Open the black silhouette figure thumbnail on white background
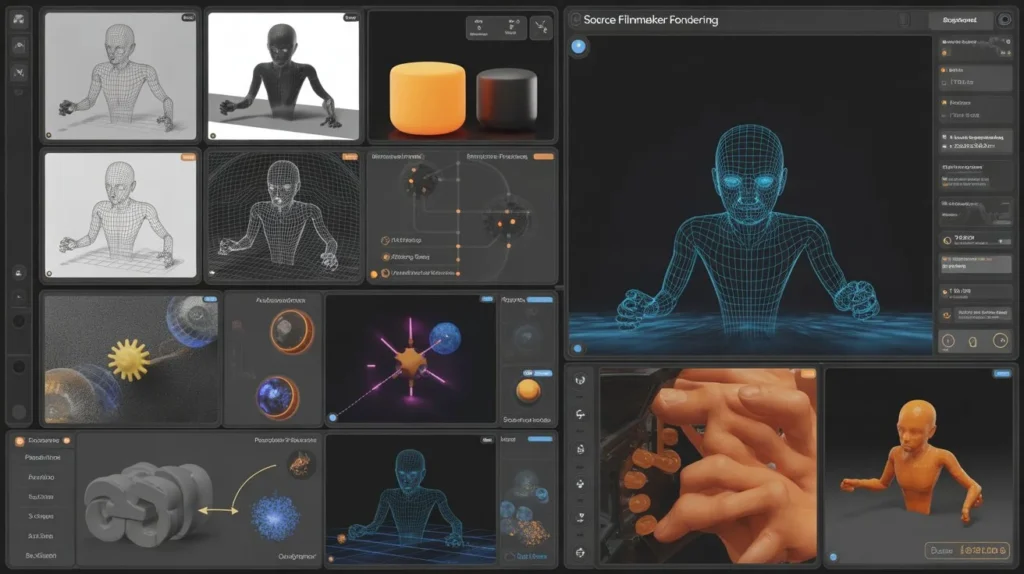 [283, 75]
